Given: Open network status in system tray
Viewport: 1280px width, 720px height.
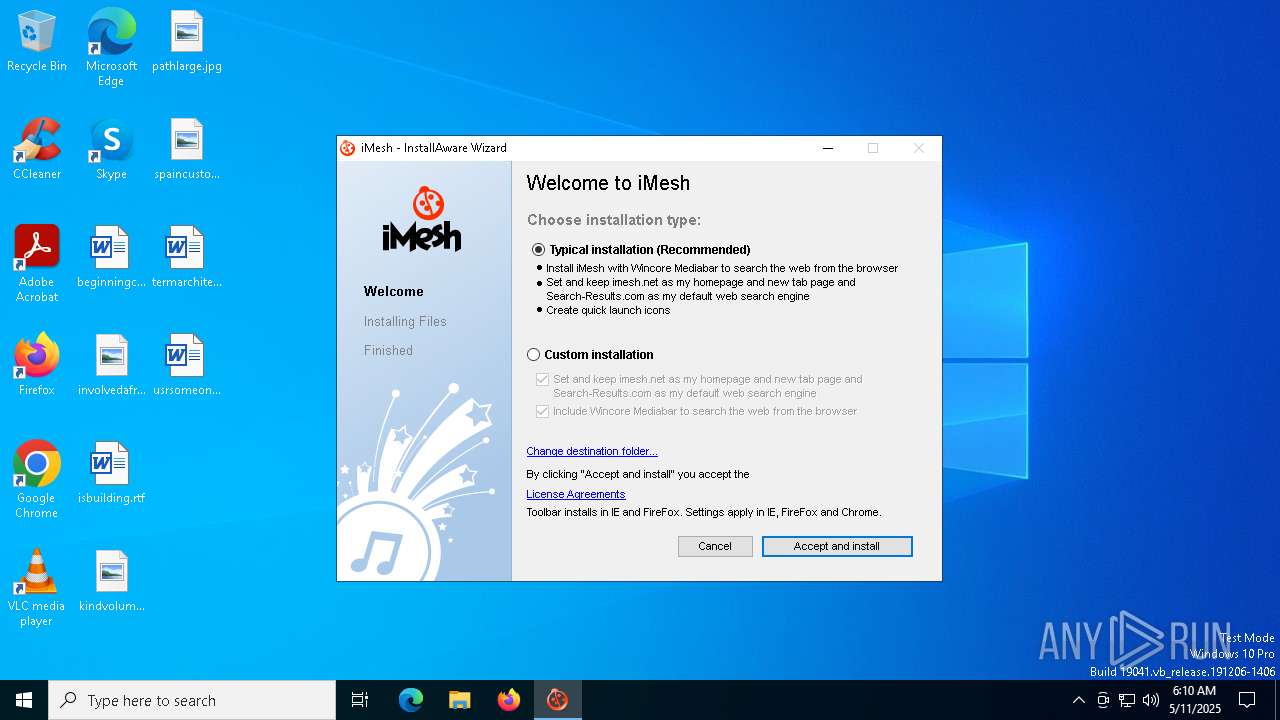Looking at the screenshot, I should pos(1127,700).
